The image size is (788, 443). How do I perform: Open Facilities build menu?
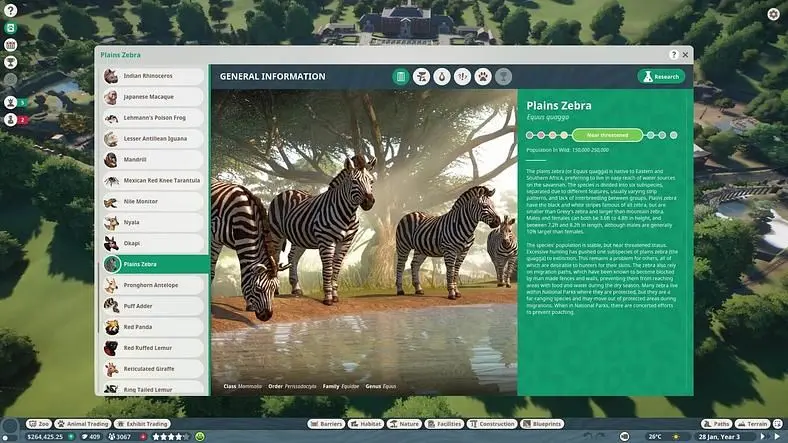pos(444,424)
